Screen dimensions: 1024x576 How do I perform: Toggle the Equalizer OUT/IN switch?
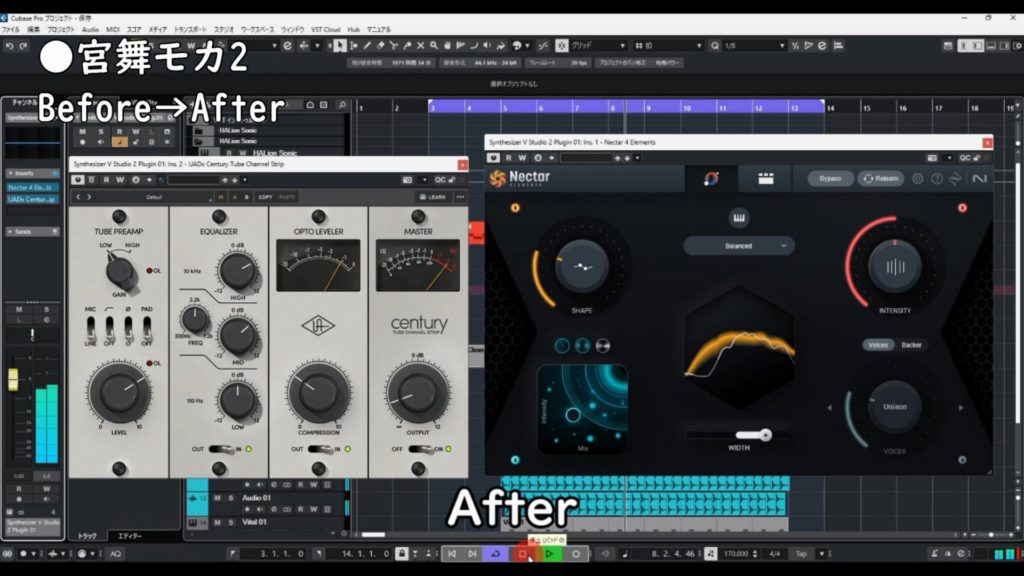221,449
